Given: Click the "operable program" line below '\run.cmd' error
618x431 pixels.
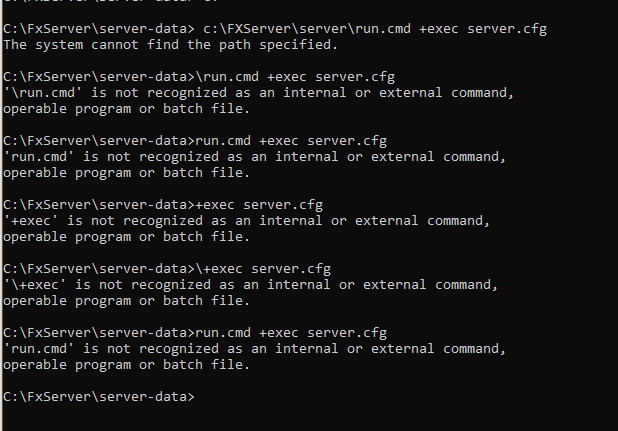Looking at the screenshot, I should 125,109.
